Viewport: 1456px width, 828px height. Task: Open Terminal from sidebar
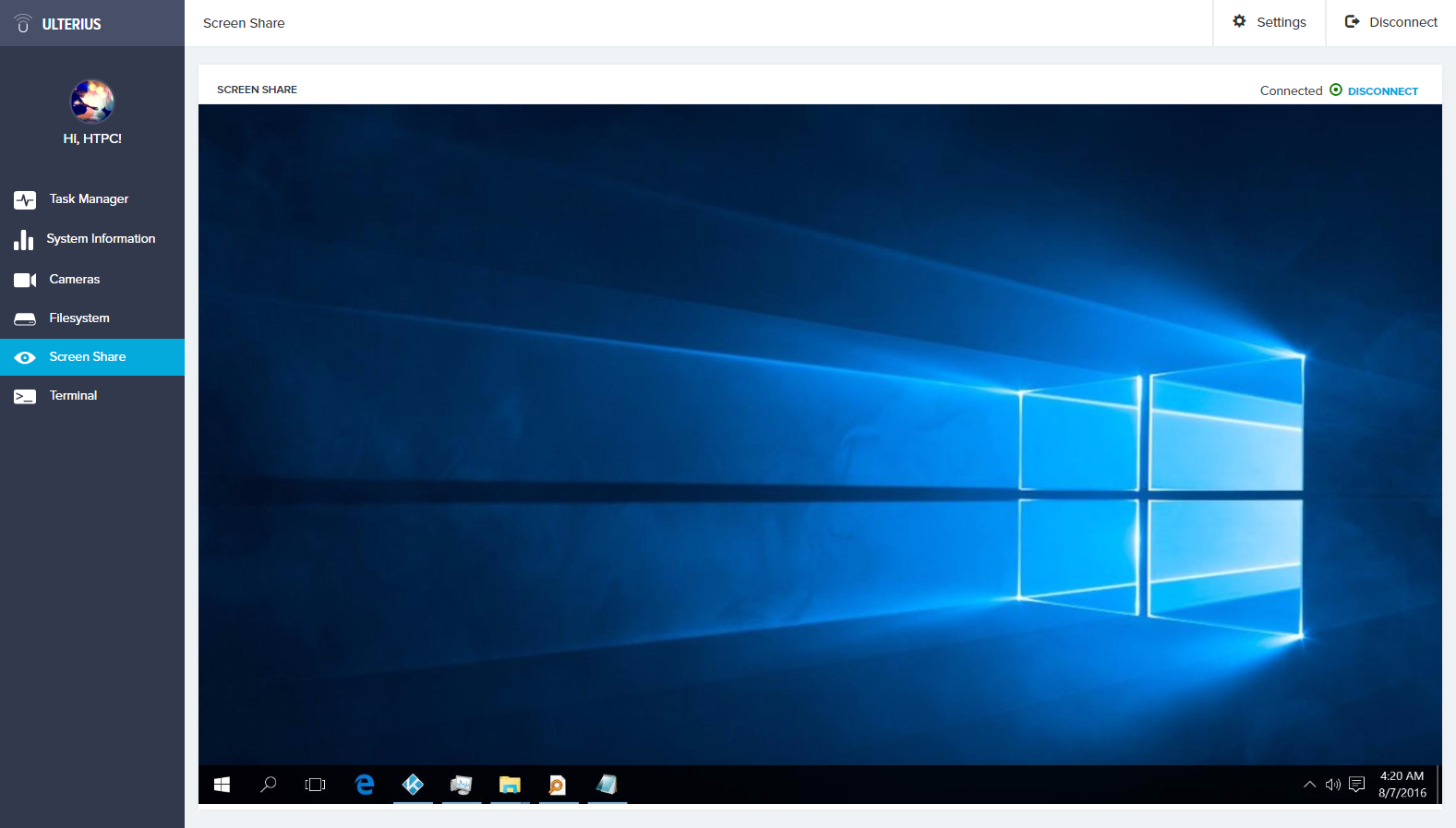point(92,396)
